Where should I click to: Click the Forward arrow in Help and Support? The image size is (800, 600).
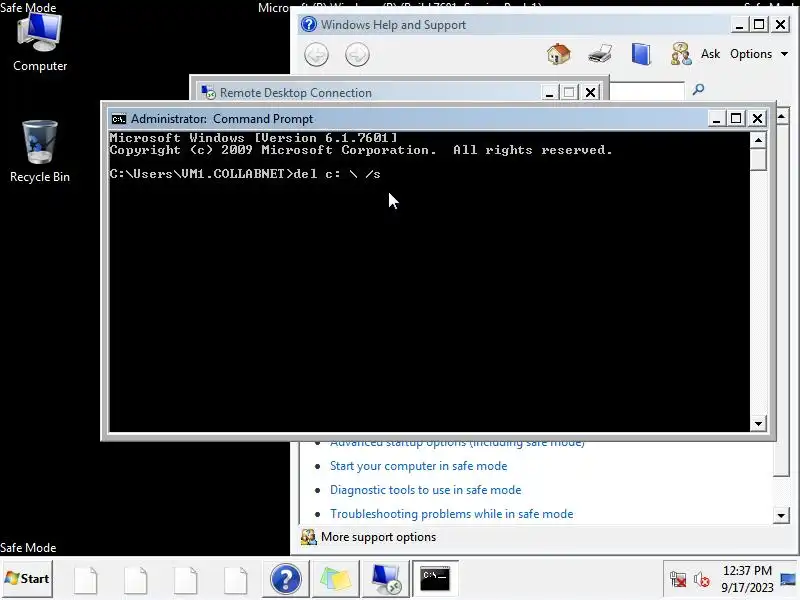tap(357, 55)
